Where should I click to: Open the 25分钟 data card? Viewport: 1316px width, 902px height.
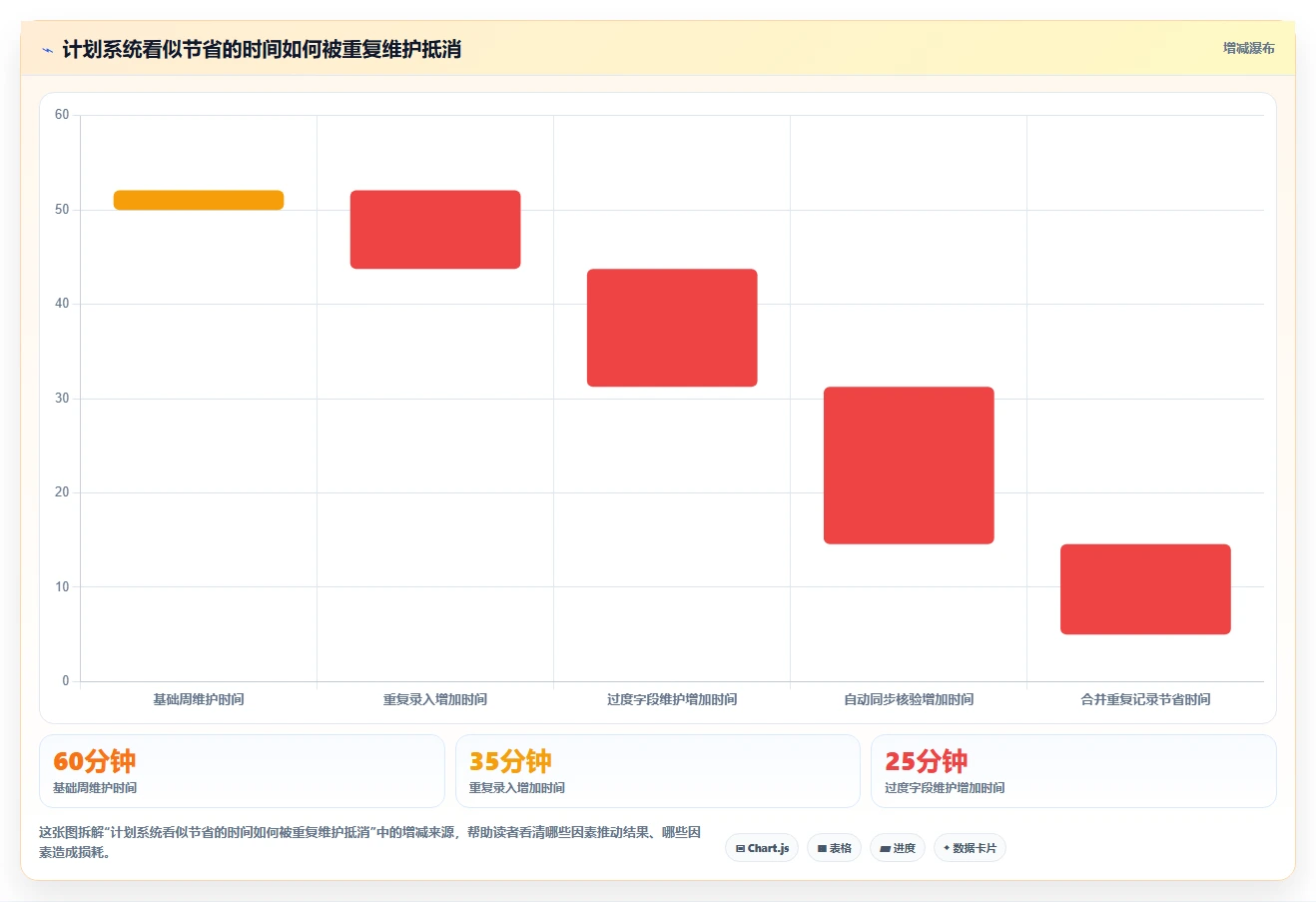tap(1073, 771)
